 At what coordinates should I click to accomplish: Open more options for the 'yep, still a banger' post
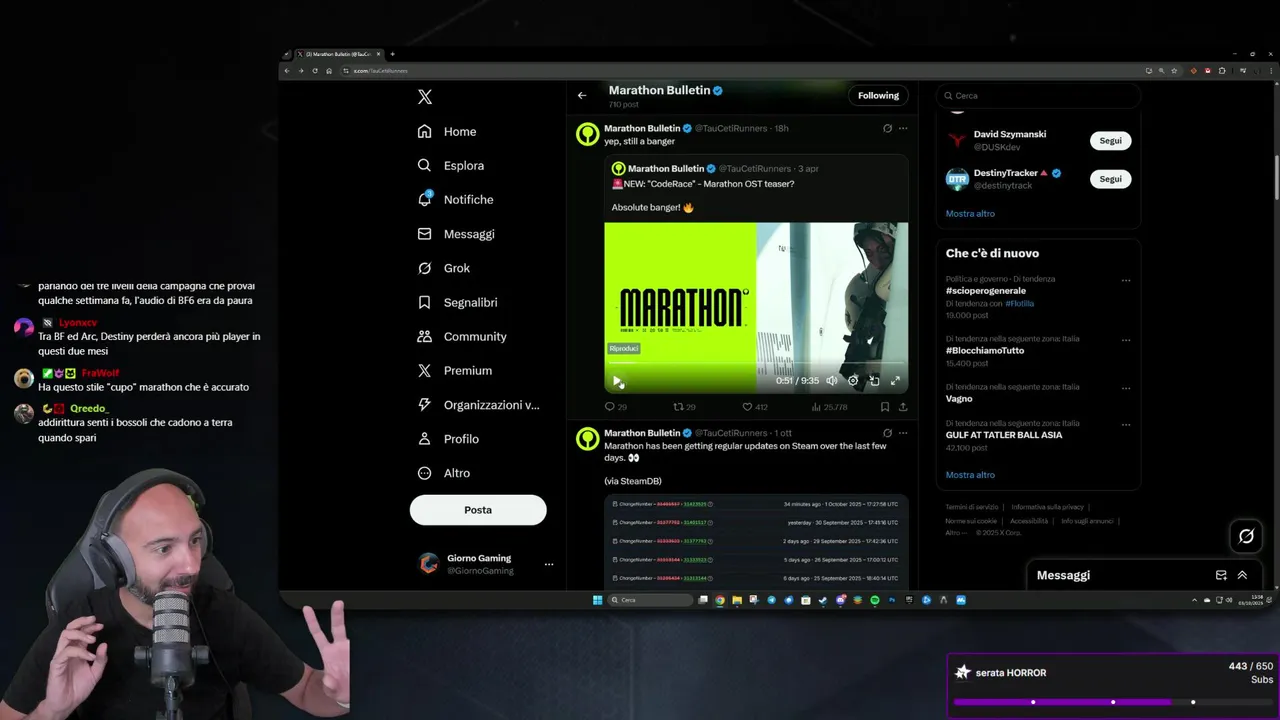coord(903,129)
